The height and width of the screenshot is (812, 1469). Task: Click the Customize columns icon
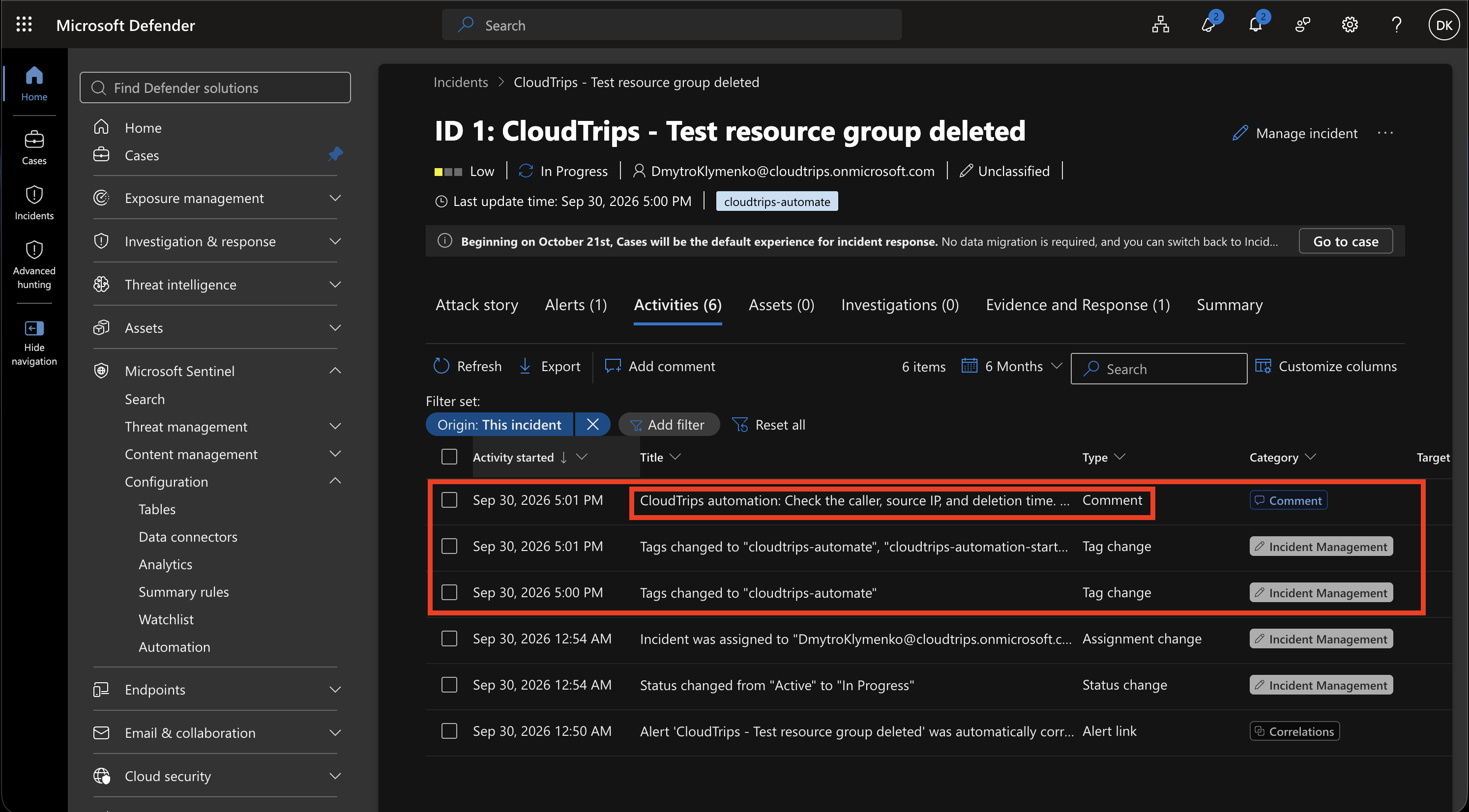click(x=1263, y=366)
